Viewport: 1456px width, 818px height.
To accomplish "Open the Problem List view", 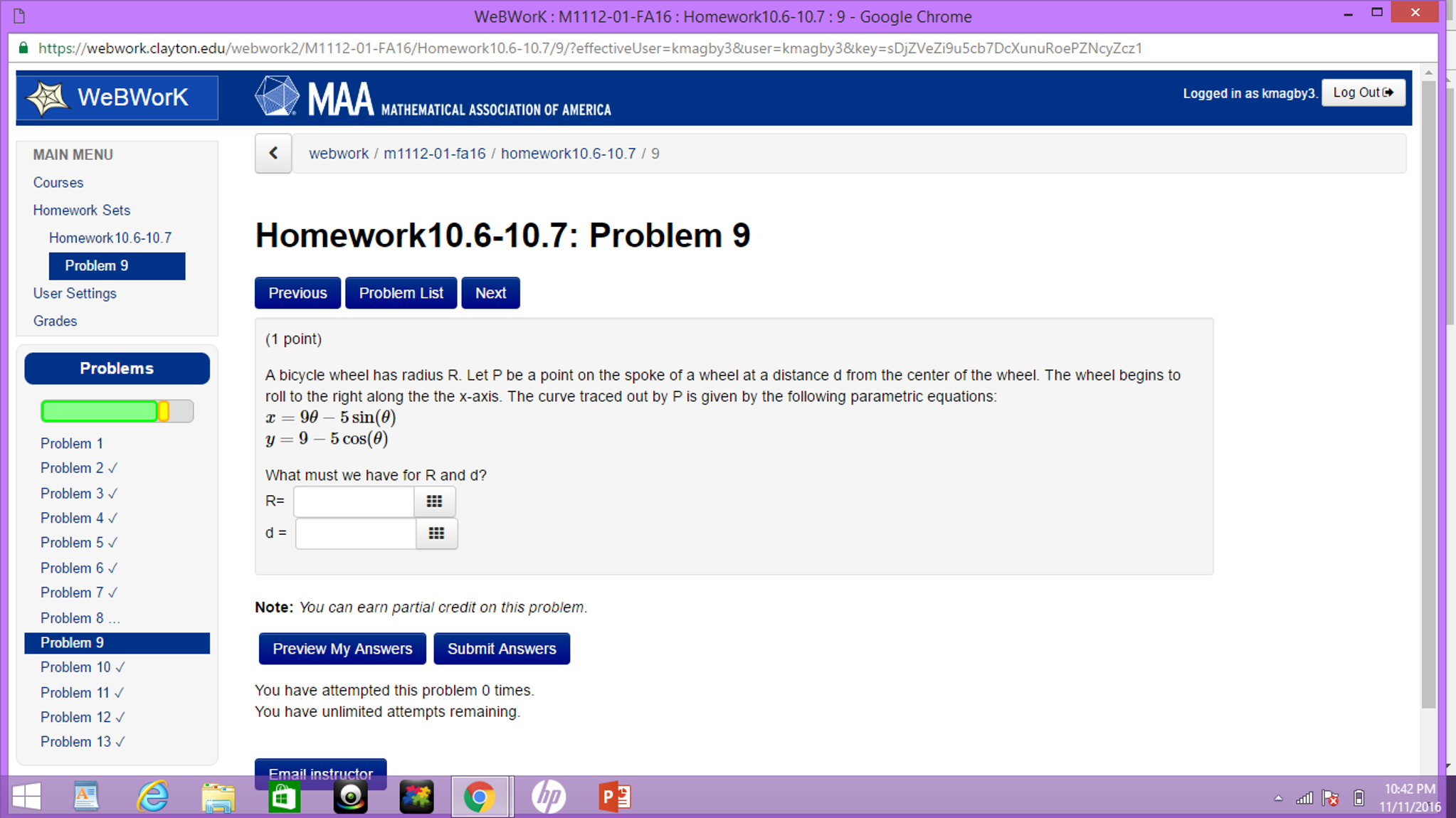I will (400, 292).
